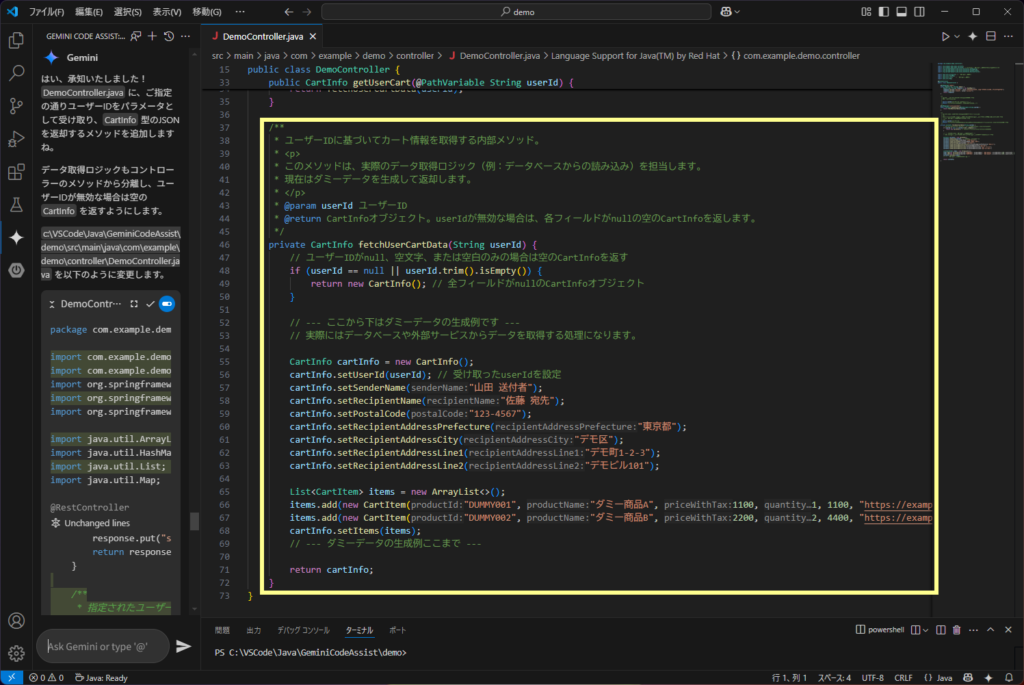Open the 選択(S) menu
The image size is (1024, 685).
(127, 12)
